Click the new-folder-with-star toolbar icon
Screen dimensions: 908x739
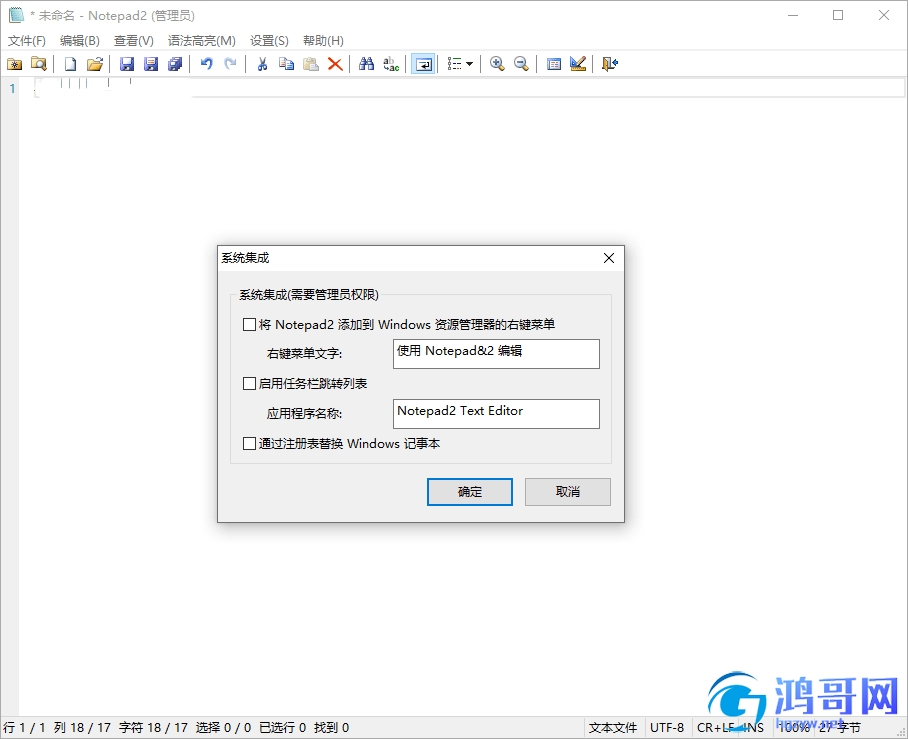[14, 64]
